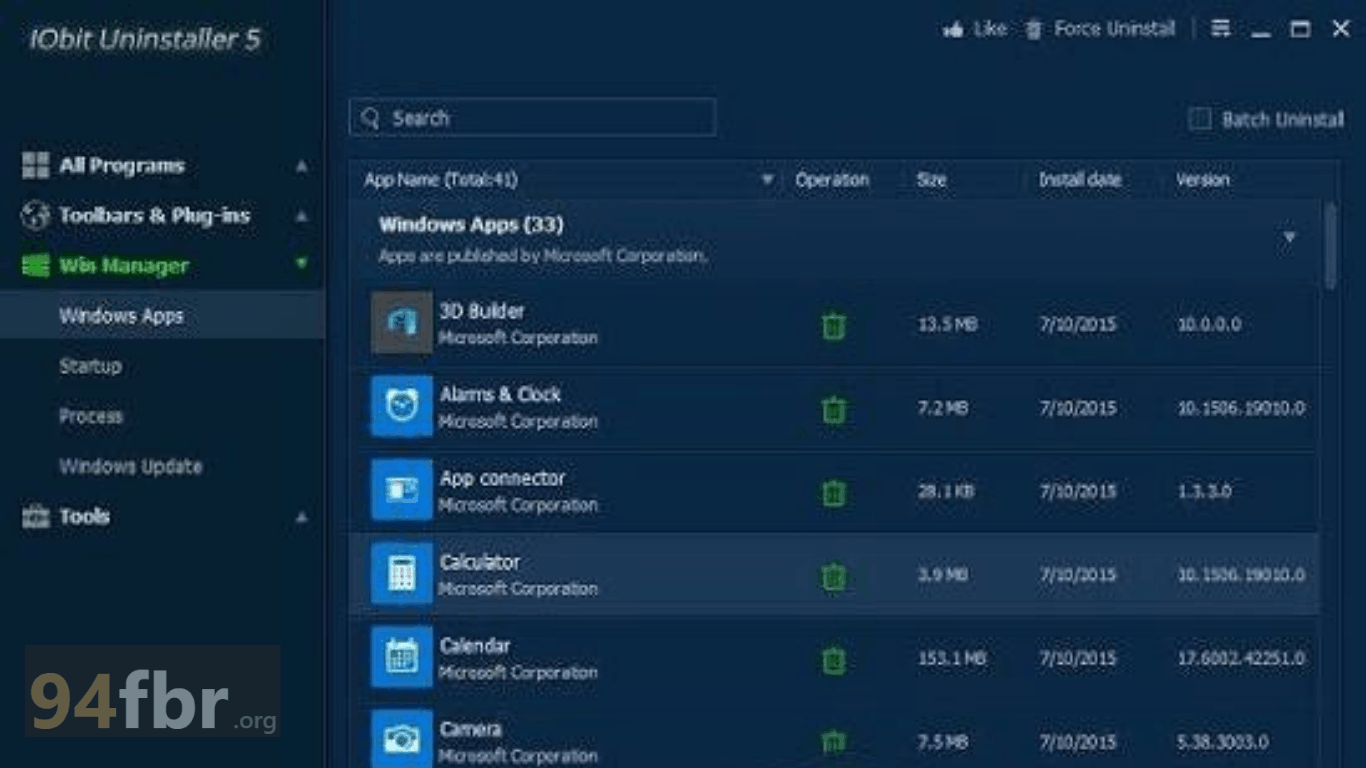
Task: Click the 28.1 KB size value
Action: [x=947, y=492]
